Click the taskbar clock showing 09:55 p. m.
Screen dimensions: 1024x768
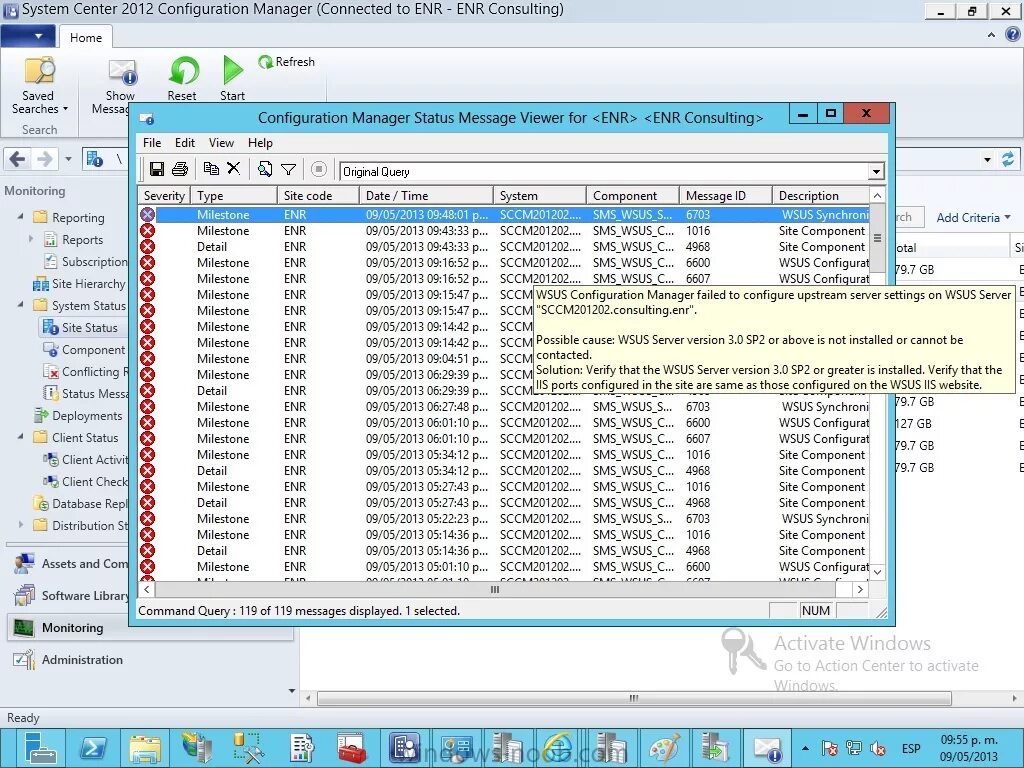pyautogui.click(x=969, y=748)
